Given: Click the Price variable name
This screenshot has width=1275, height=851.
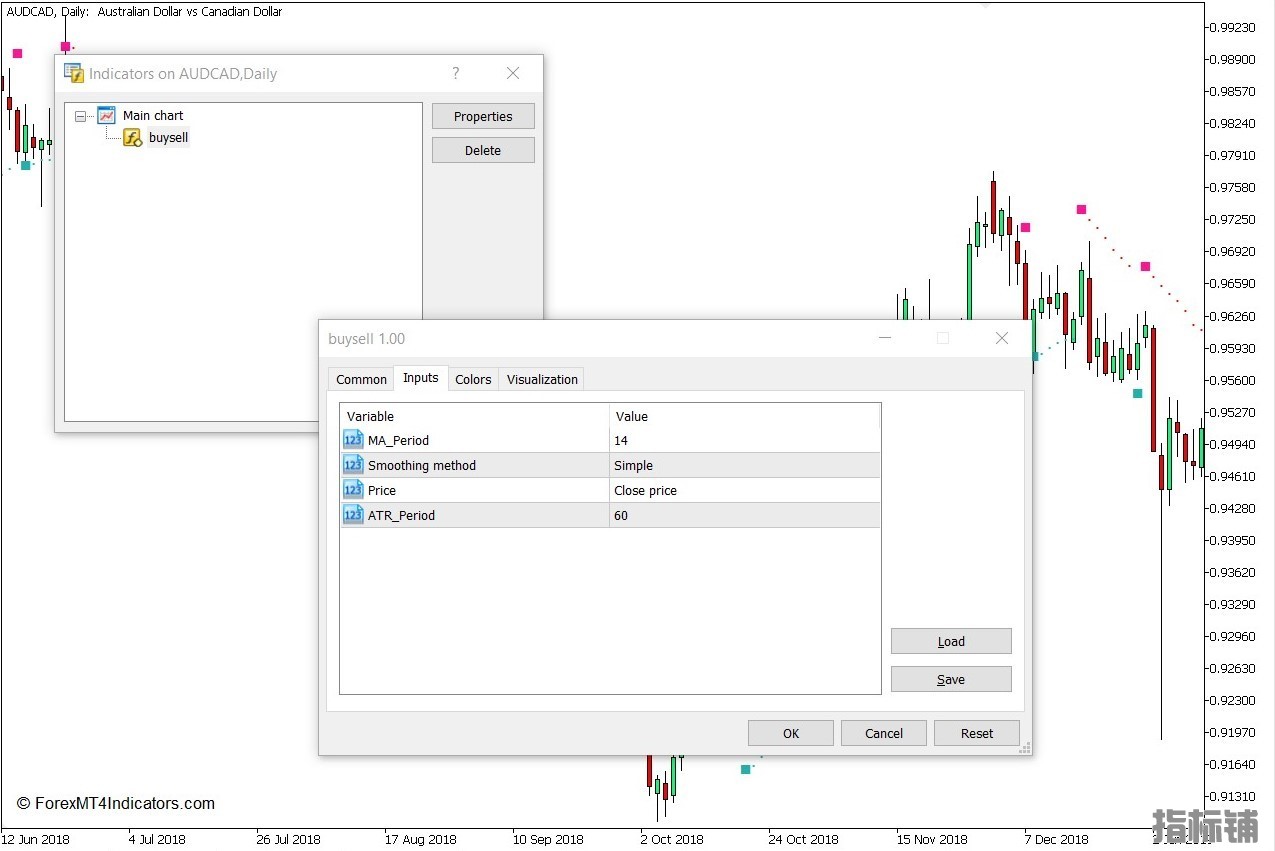Looking at the screenshot, I should coord(382,490).
